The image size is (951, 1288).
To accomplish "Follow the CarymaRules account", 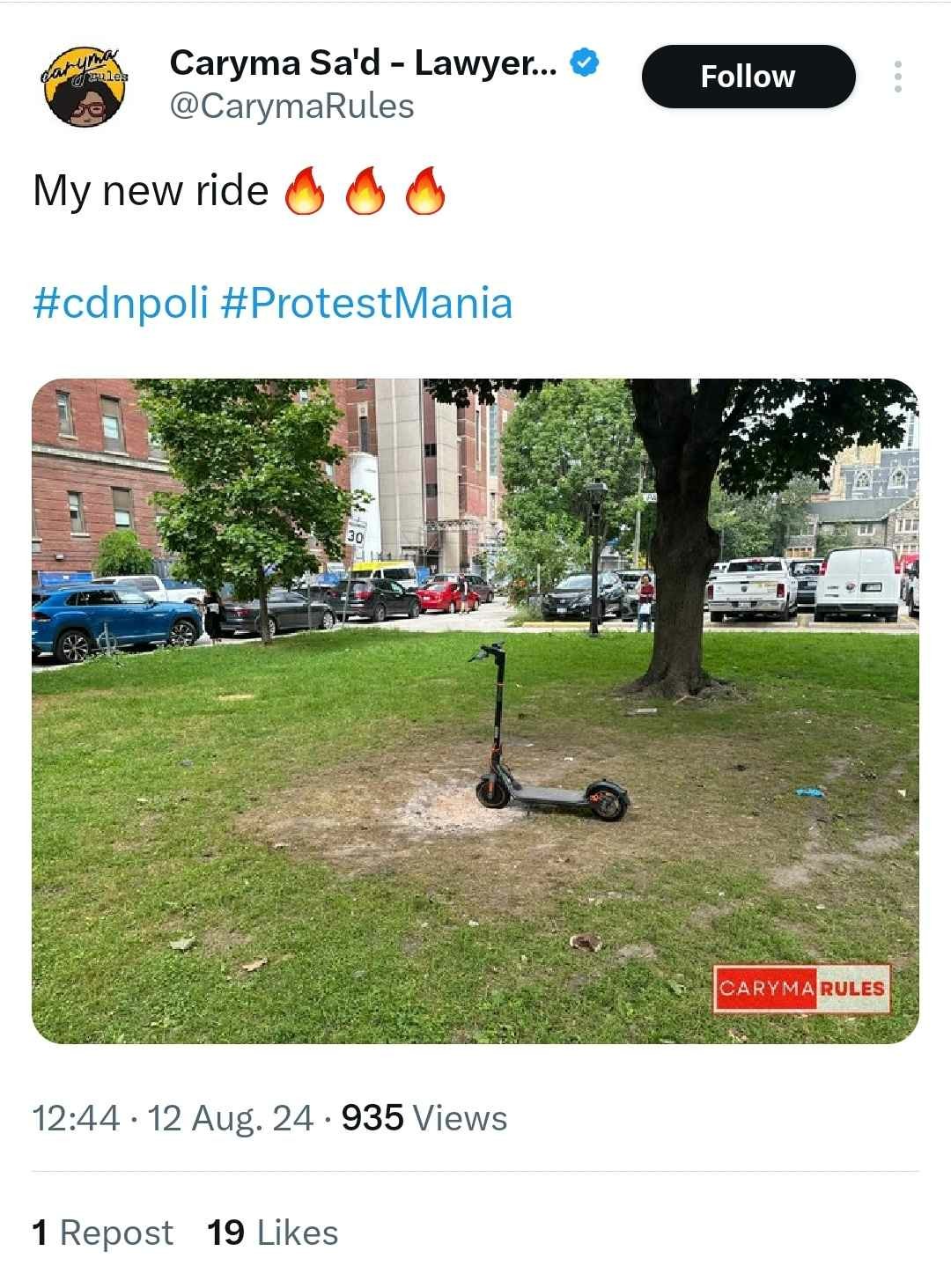I will (748, 77).
